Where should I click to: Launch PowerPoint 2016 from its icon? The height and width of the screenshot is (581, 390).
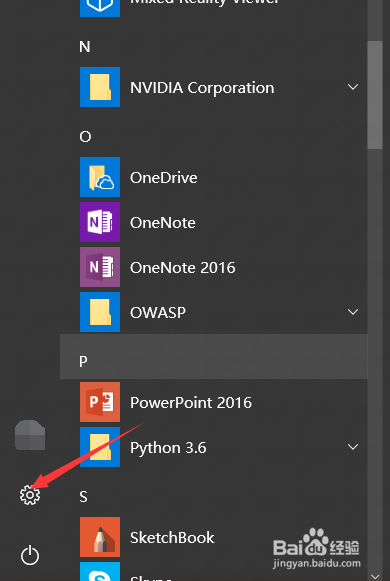click(x=100, y=402)
